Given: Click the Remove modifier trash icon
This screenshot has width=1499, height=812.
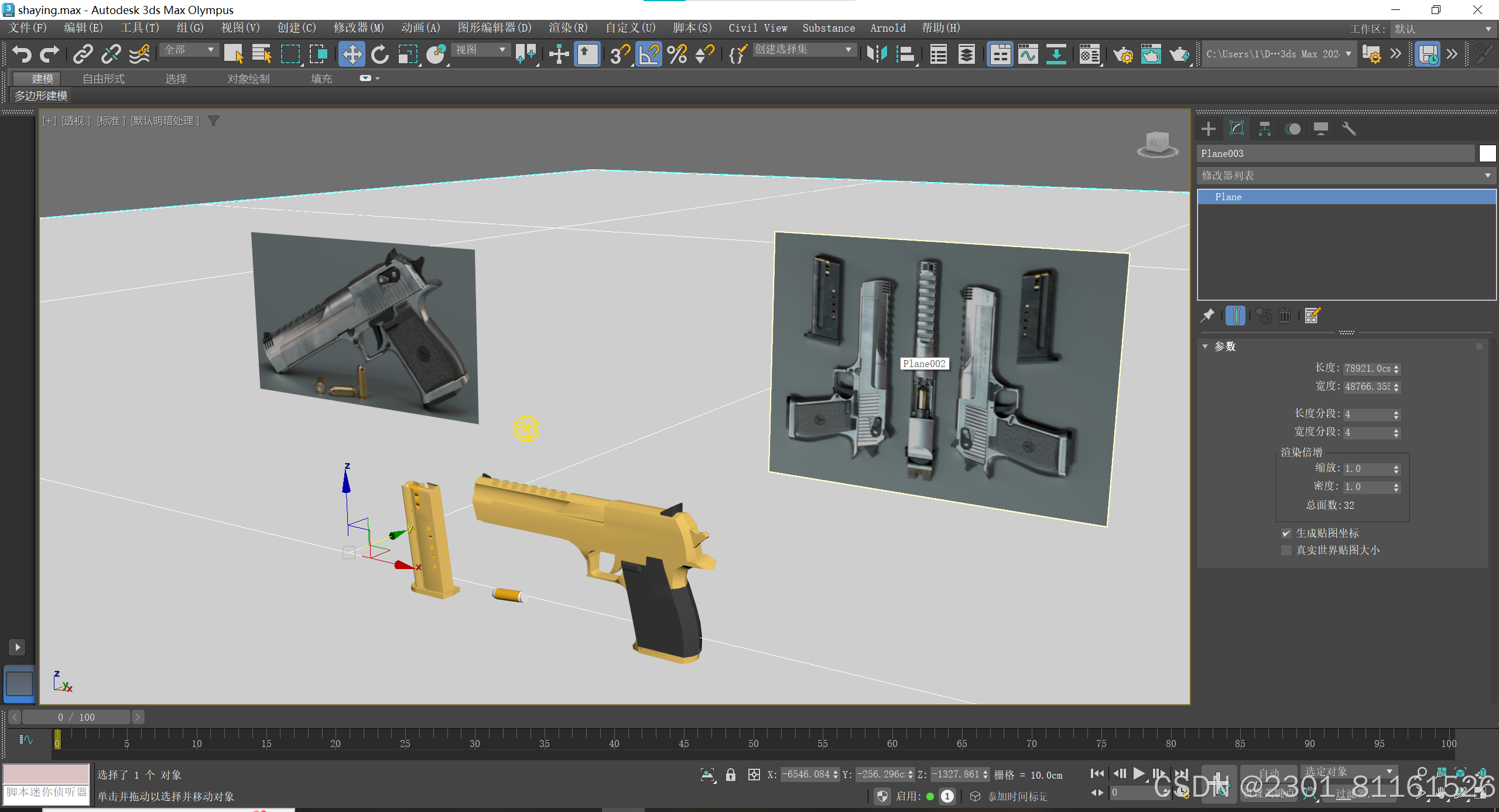Looking at the screenshot, I should click(x=1284, y=316).
